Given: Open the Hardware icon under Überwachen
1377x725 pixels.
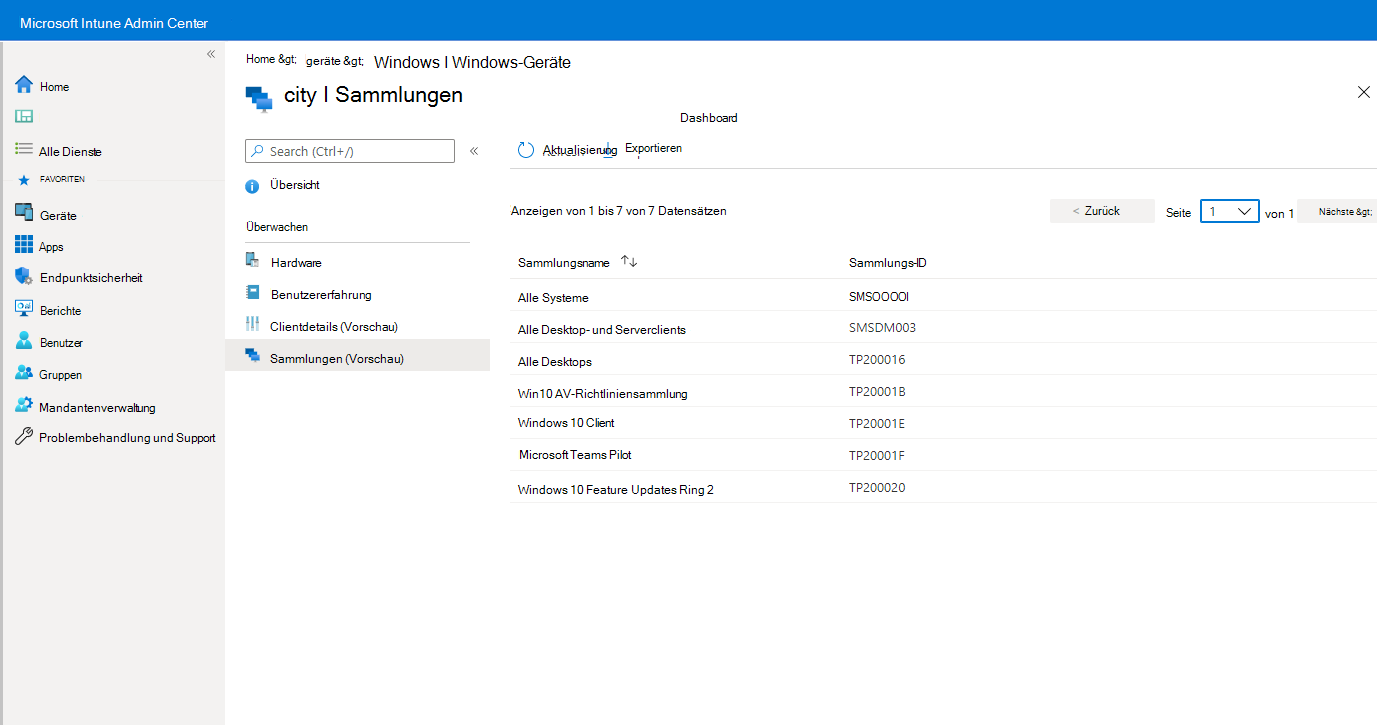Looking at the screenshot, I should pos(252,262).
